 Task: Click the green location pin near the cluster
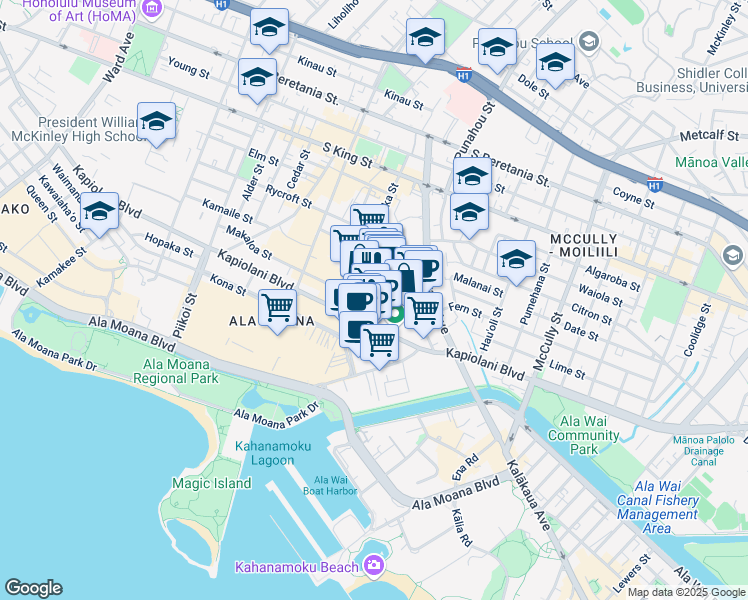[x=395, y=314]
